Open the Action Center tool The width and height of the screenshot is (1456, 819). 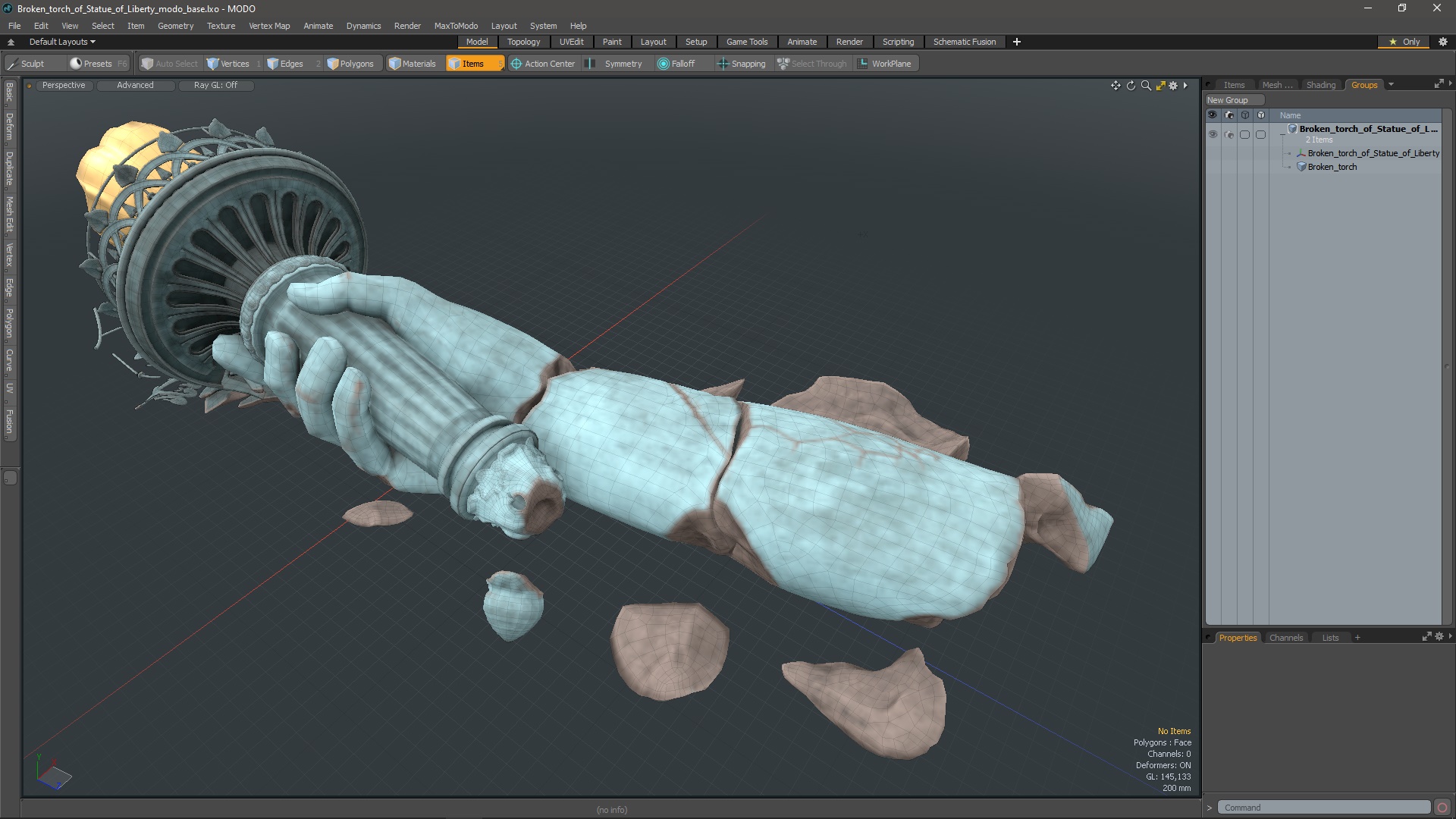543,64
